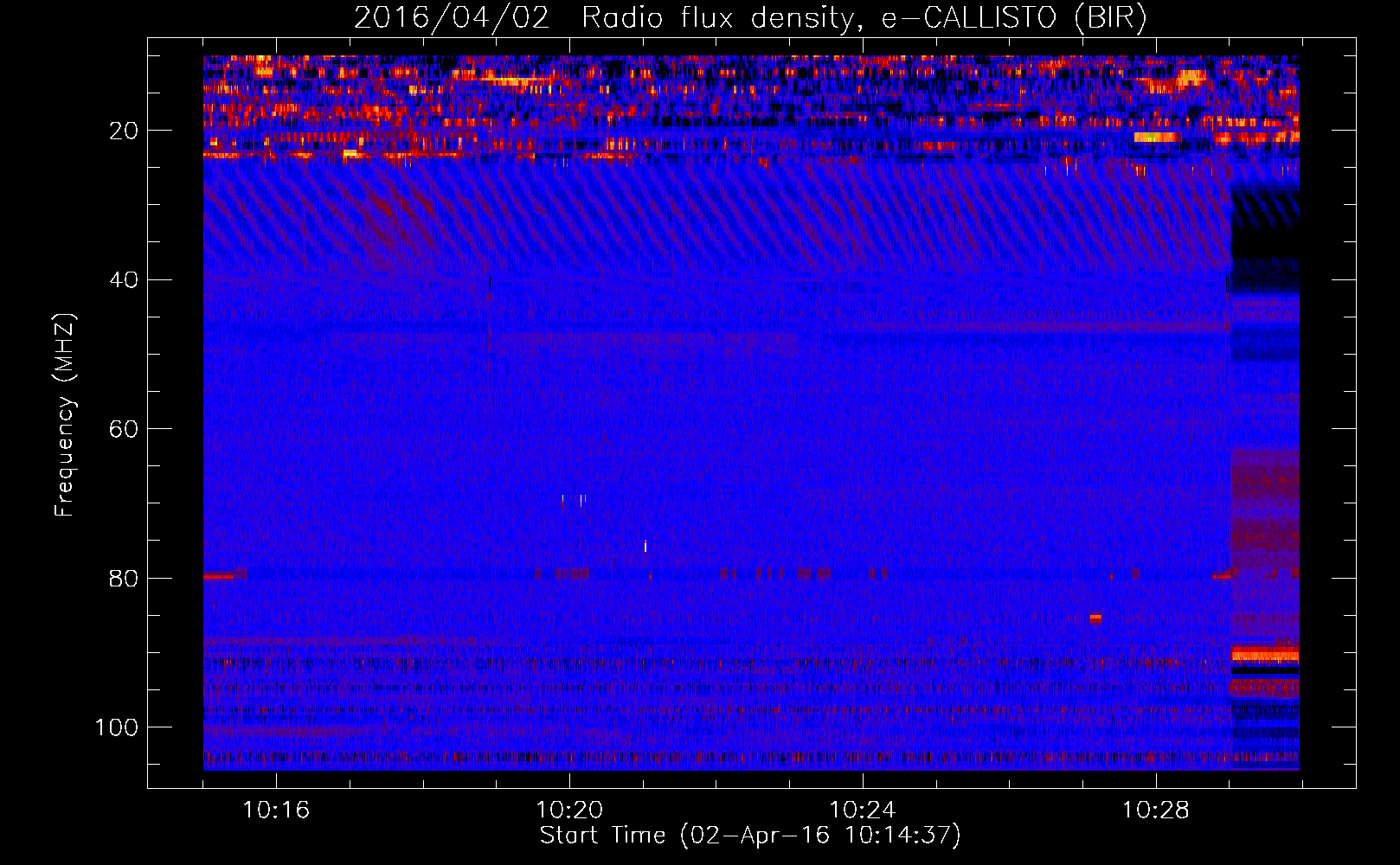Click the 'Frequency (MHZ)' axis label
Screen dimensions: 1400x865
65,415
